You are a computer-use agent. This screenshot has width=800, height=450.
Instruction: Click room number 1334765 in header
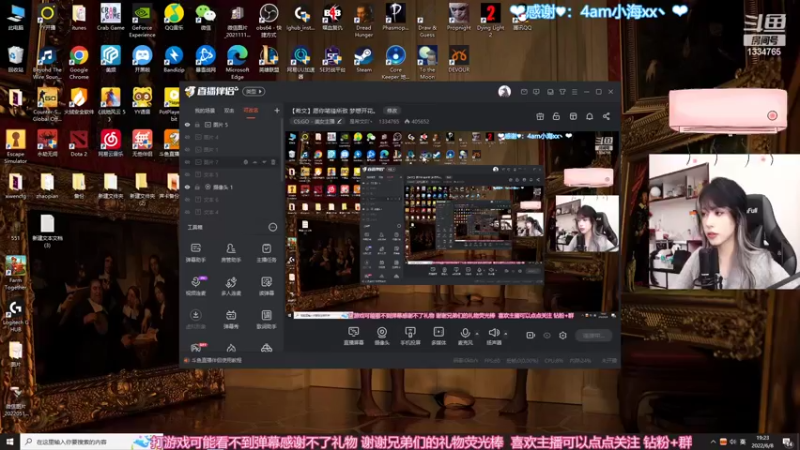tap(389, 121)
